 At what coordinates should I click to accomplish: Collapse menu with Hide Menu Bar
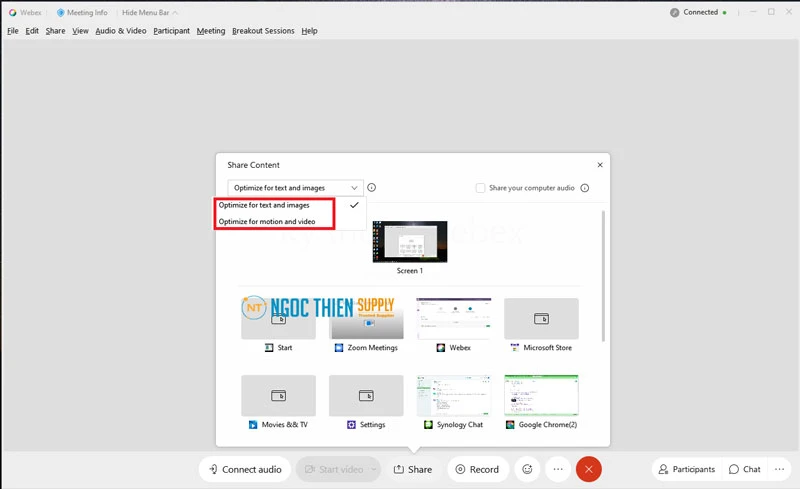click(149, 12)
